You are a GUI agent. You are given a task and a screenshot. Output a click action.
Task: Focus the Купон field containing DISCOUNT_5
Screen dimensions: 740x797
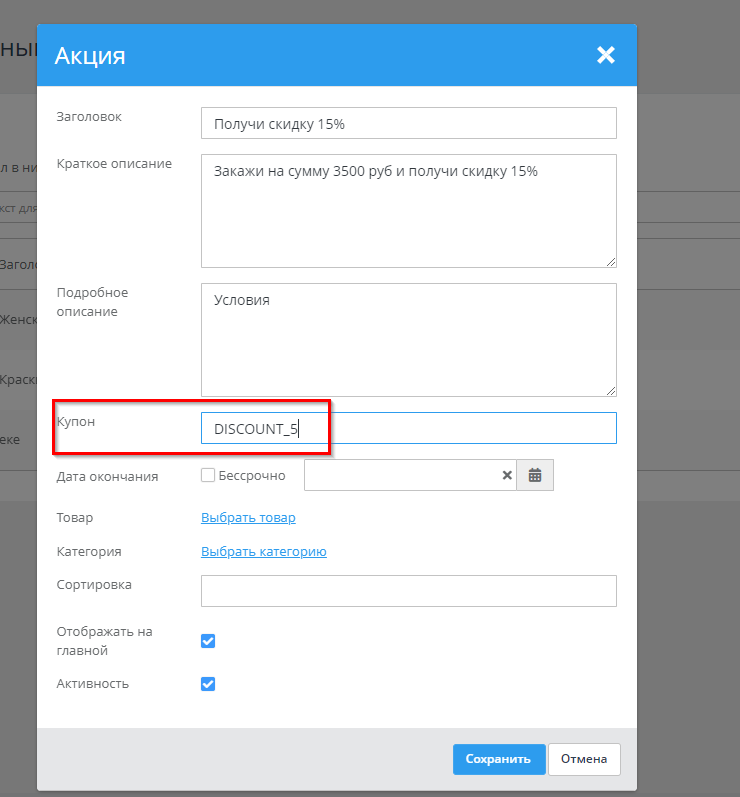click(x=409, y=428)
